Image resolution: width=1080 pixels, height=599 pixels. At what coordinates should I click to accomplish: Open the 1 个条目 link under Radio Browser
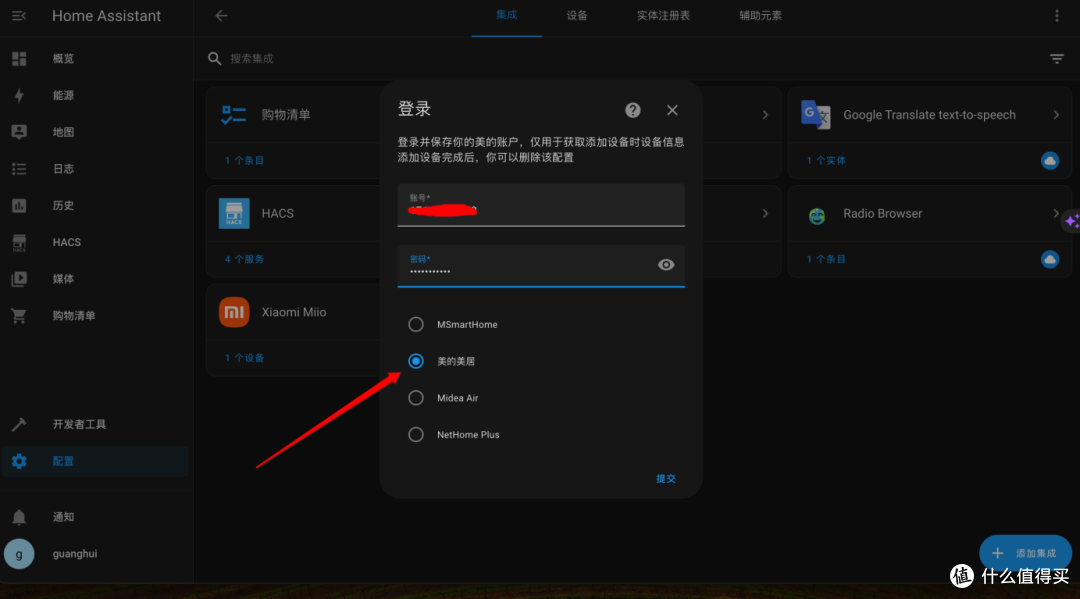pos(827,259)
